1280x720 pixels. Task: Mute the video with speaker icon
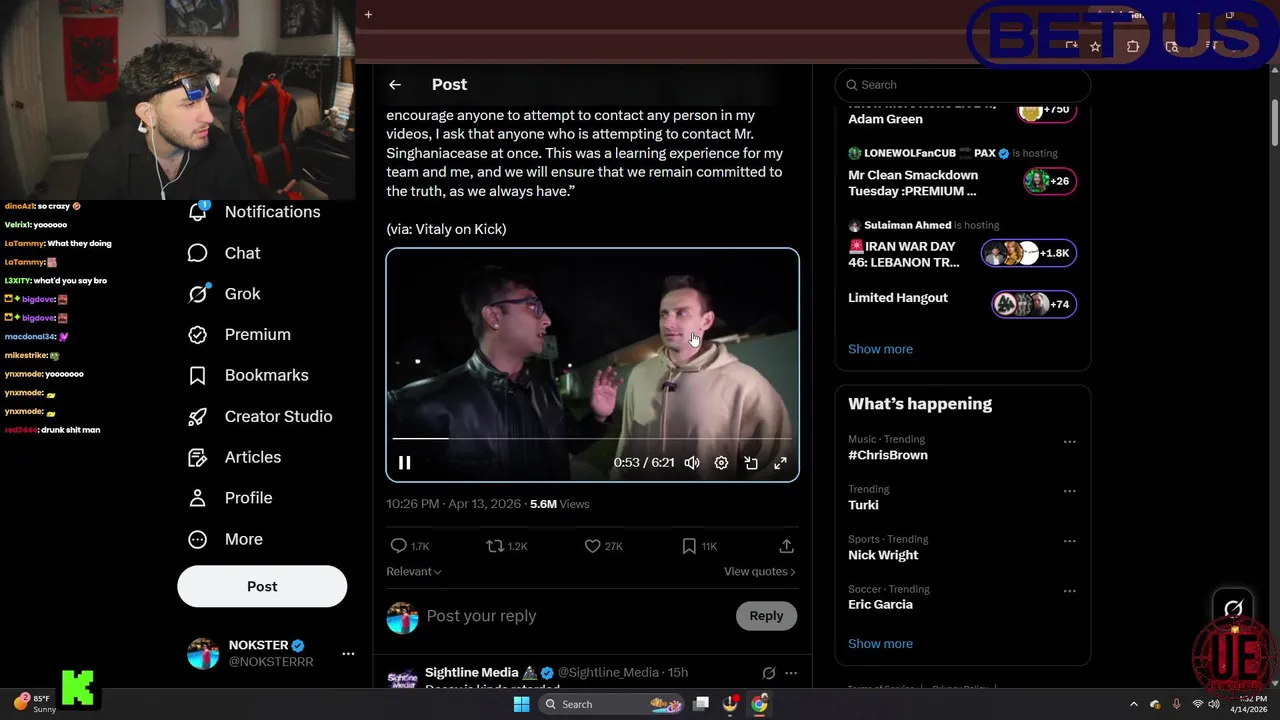coord(692,463)
